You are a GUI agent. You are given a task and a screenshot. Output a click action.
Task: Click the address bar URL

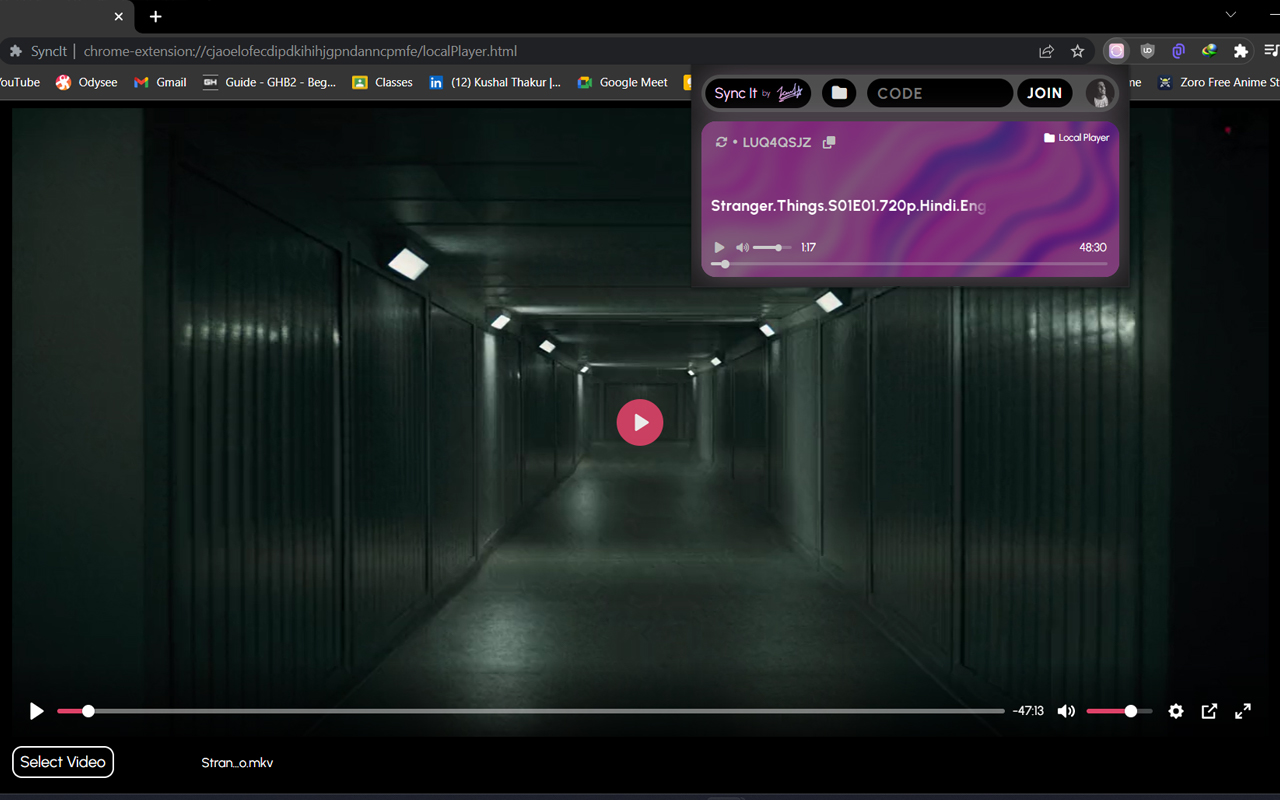coord(300,51)
